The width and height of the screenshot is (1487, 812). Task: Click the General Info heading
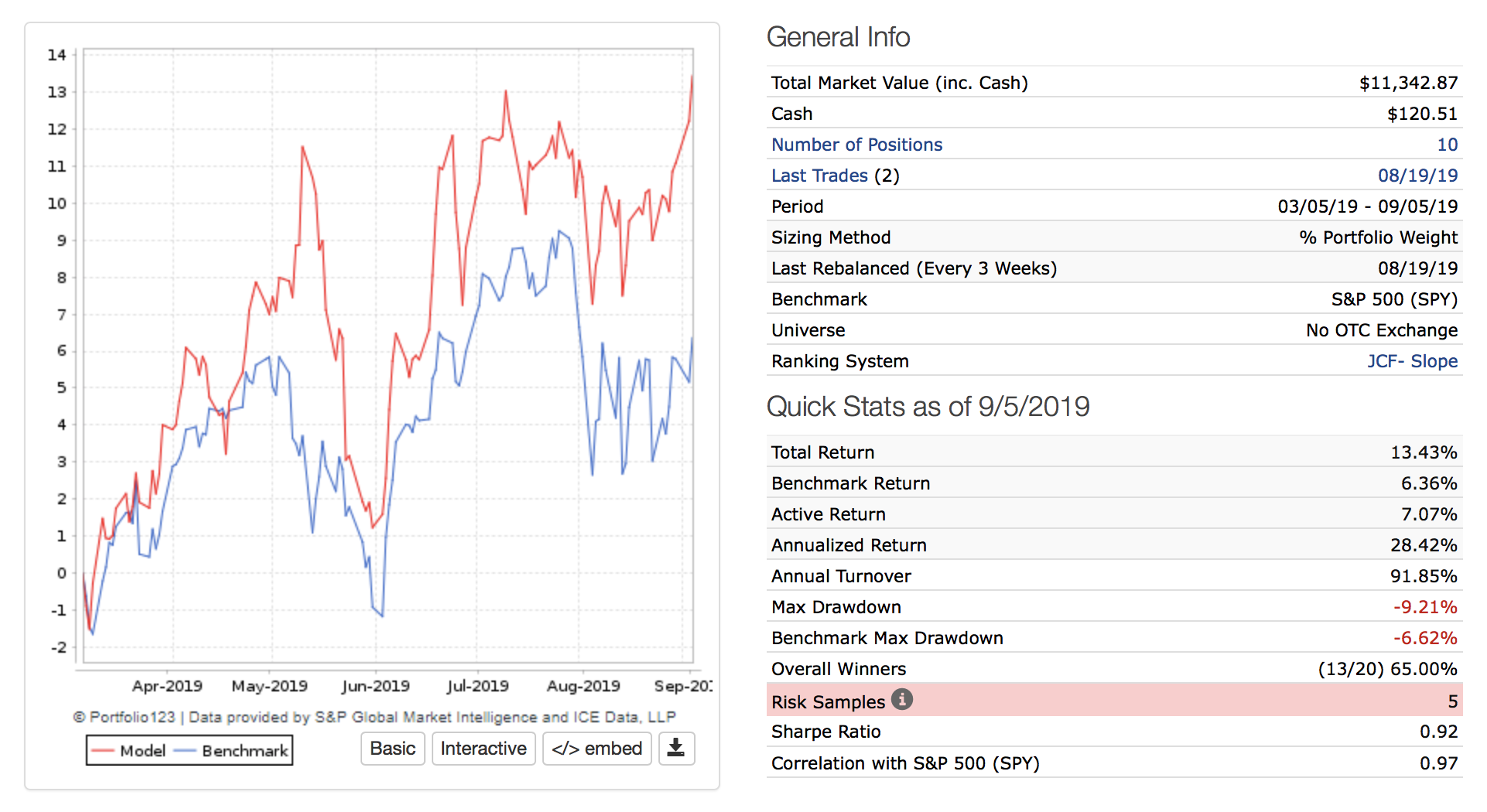838,37
